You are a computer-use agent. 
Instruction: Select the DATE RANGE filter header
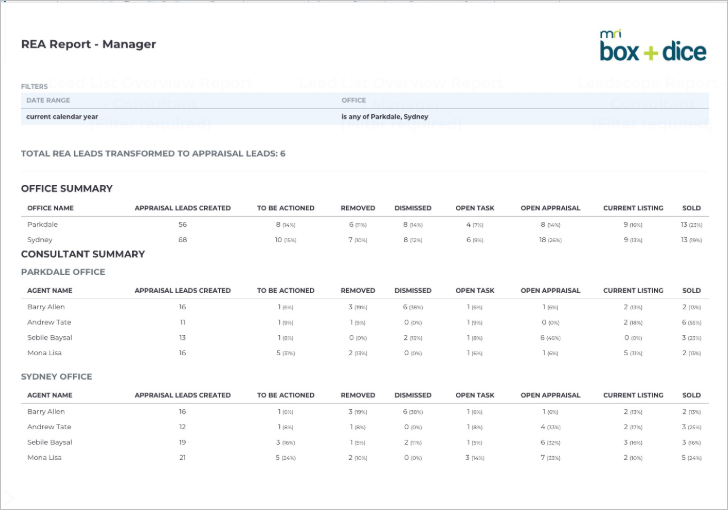[x=48, y=100]
